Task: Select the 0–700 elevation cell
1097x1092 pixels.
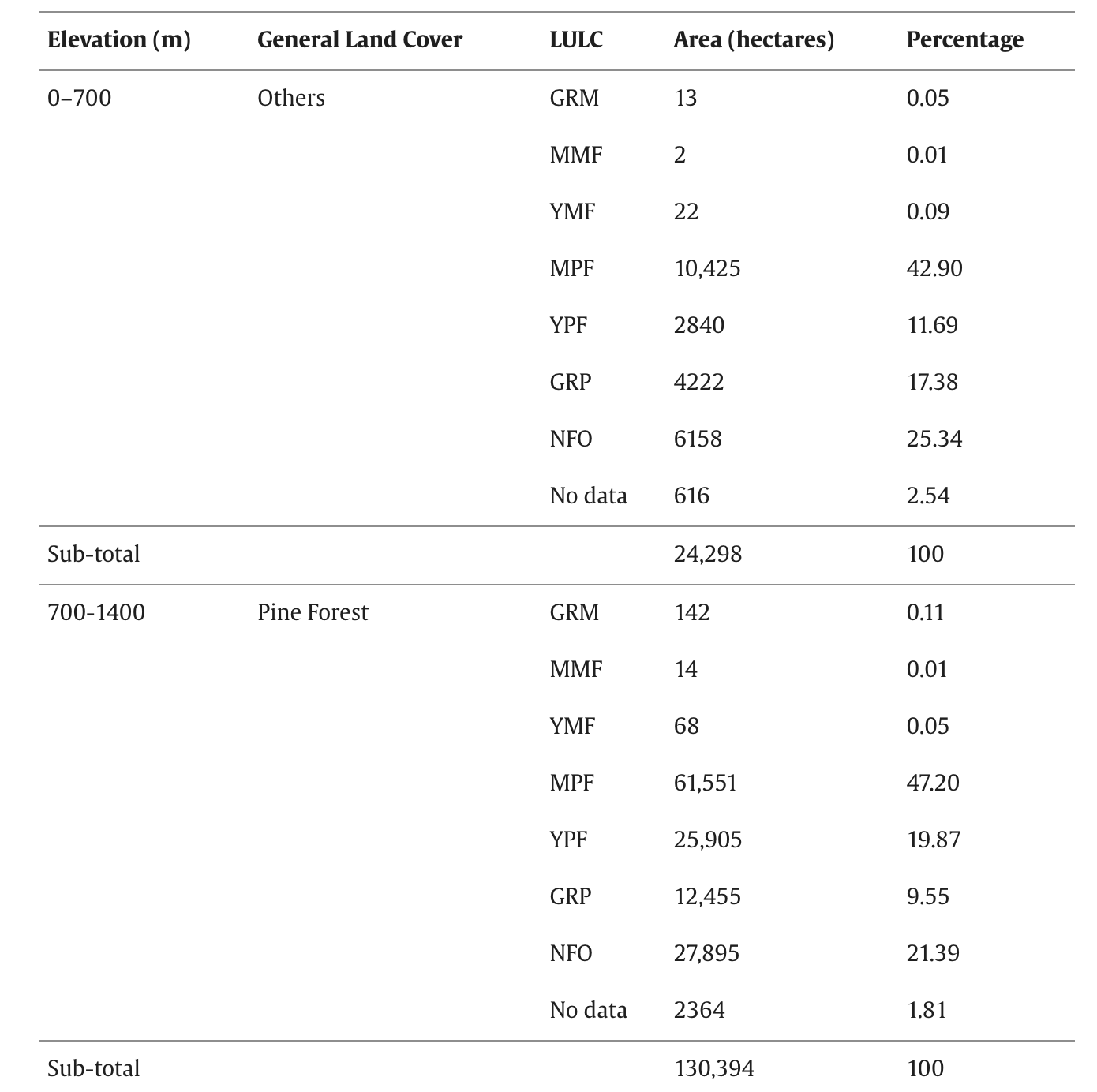Action: [x=80, y=98]
